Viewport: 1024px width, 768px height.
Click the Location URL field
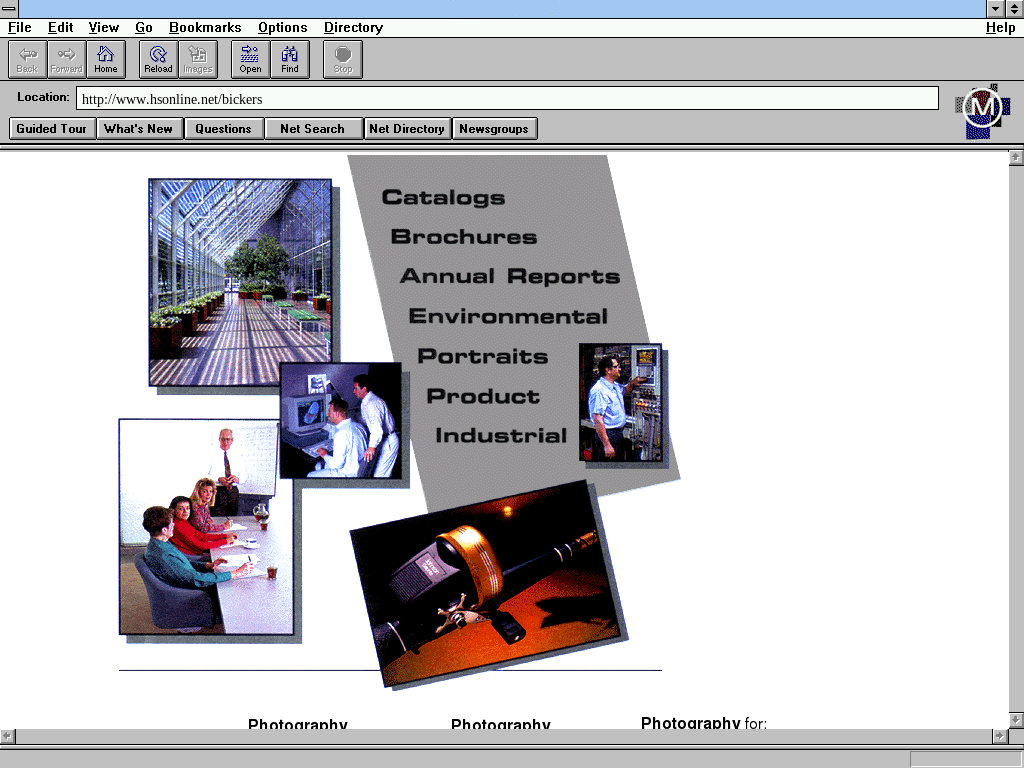(x=507, y=99)
